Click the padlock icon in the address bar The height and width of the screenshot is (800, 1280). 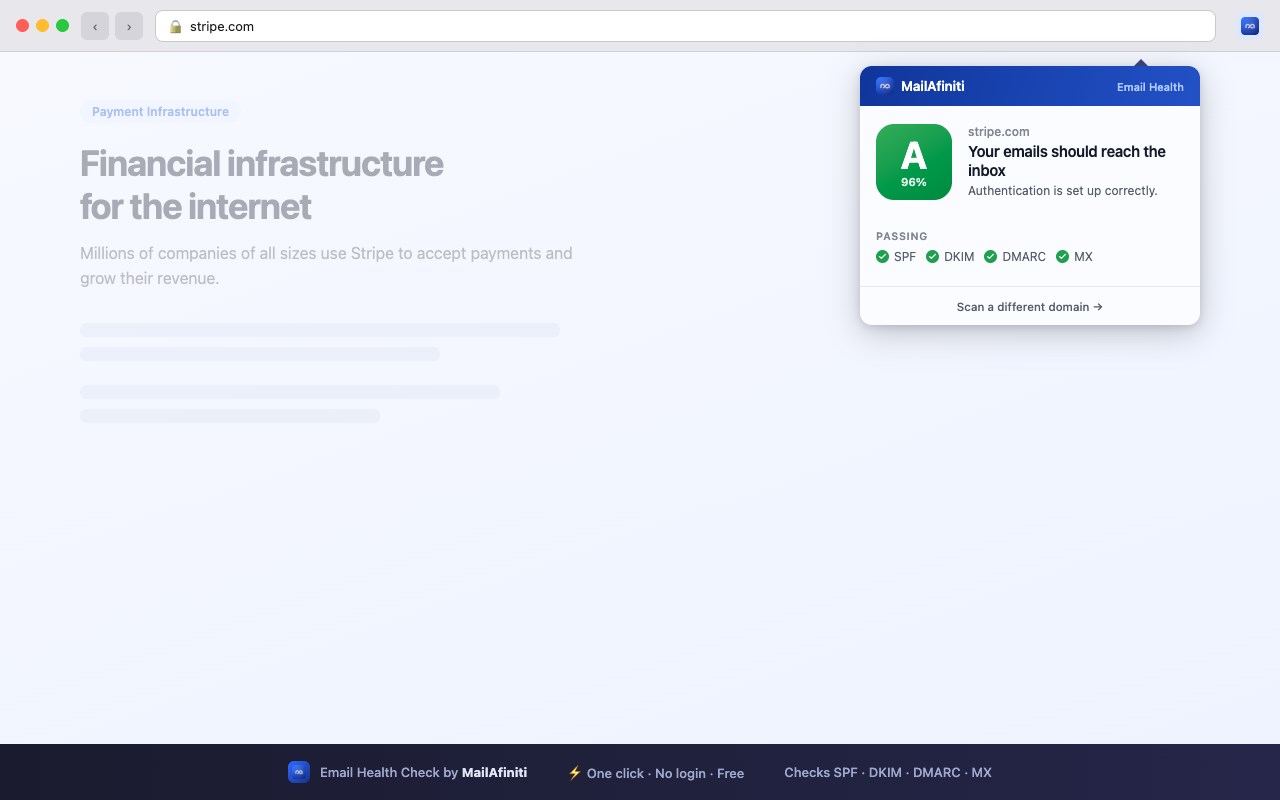(x=176, y=27)
